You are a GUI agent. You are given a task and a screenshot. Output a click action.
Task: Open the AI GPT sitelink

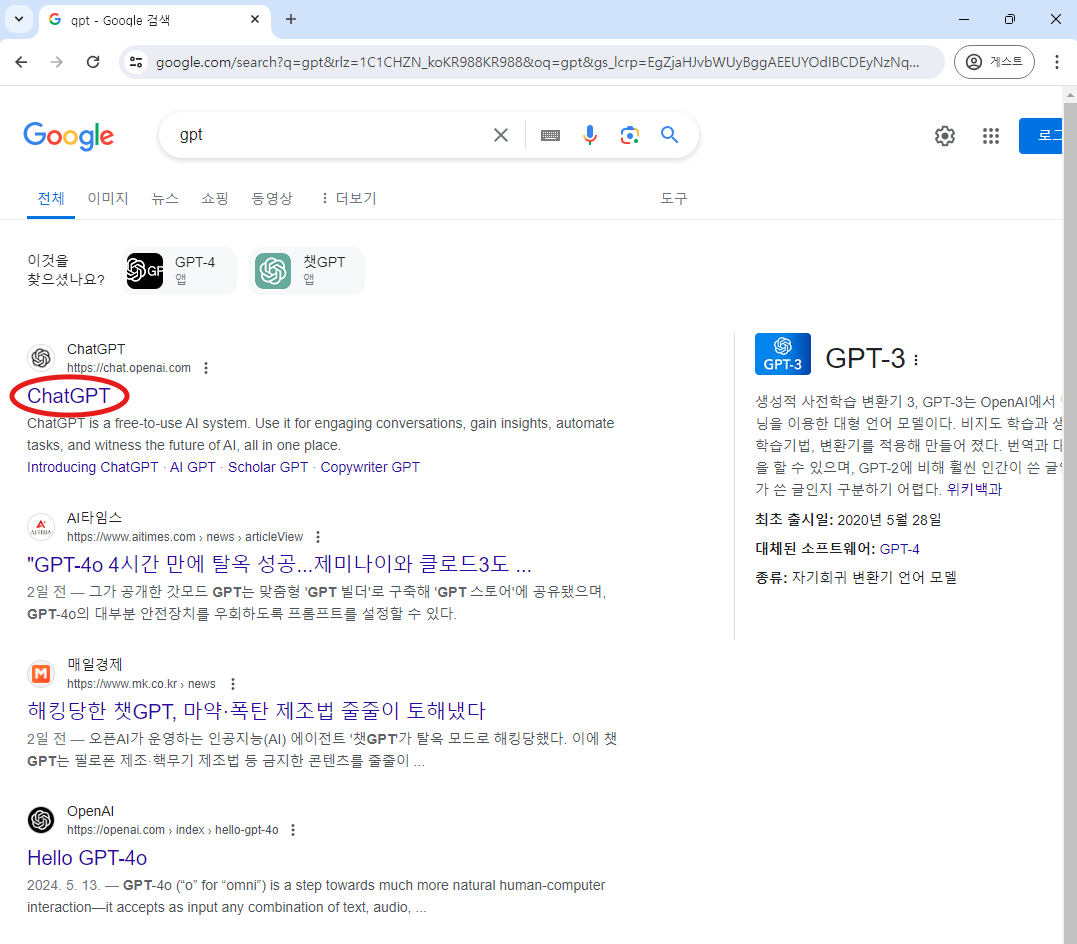click(193, 467)
